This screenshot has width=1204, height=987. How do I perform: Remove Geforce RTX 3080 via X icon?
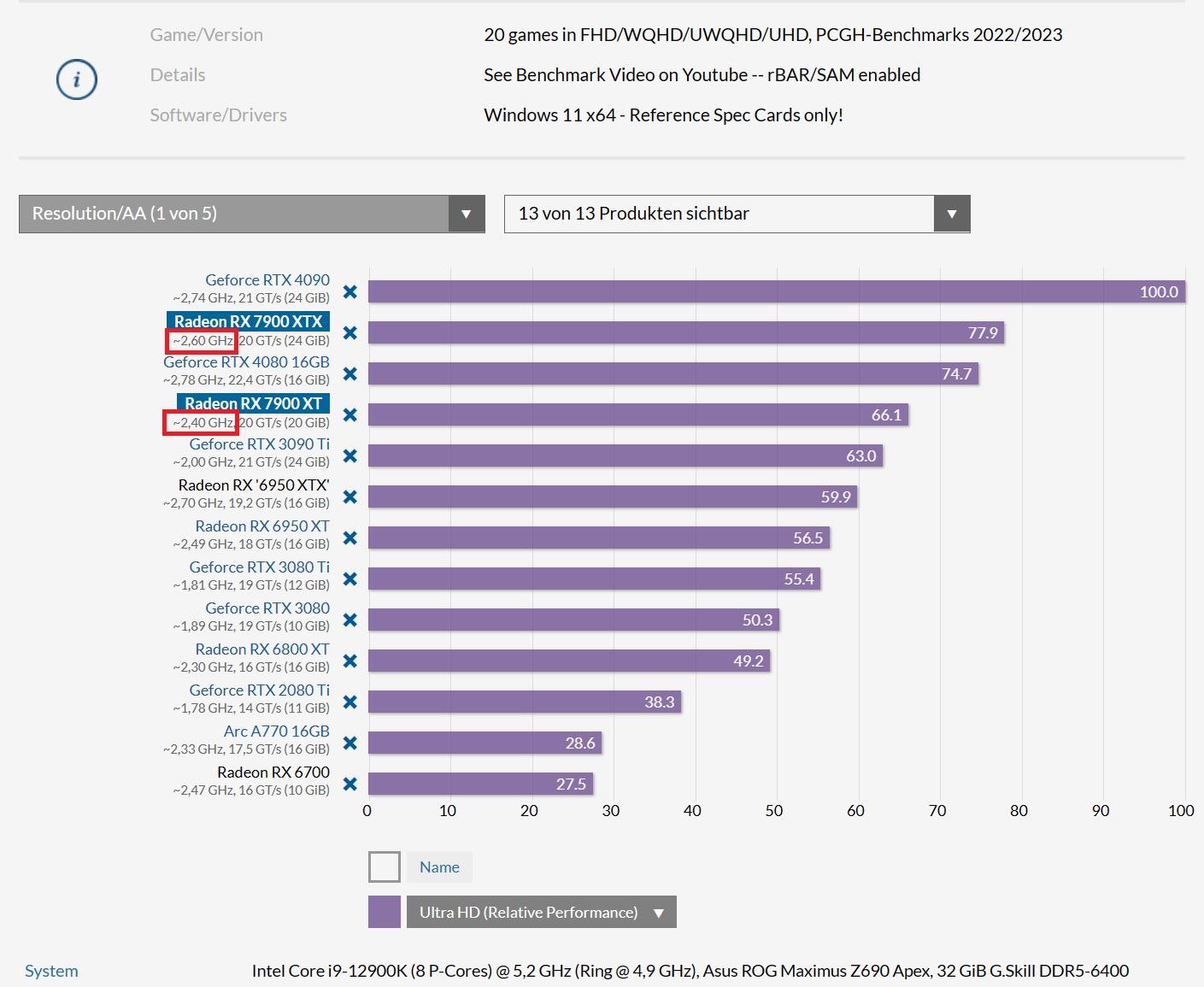click(350, 620)
